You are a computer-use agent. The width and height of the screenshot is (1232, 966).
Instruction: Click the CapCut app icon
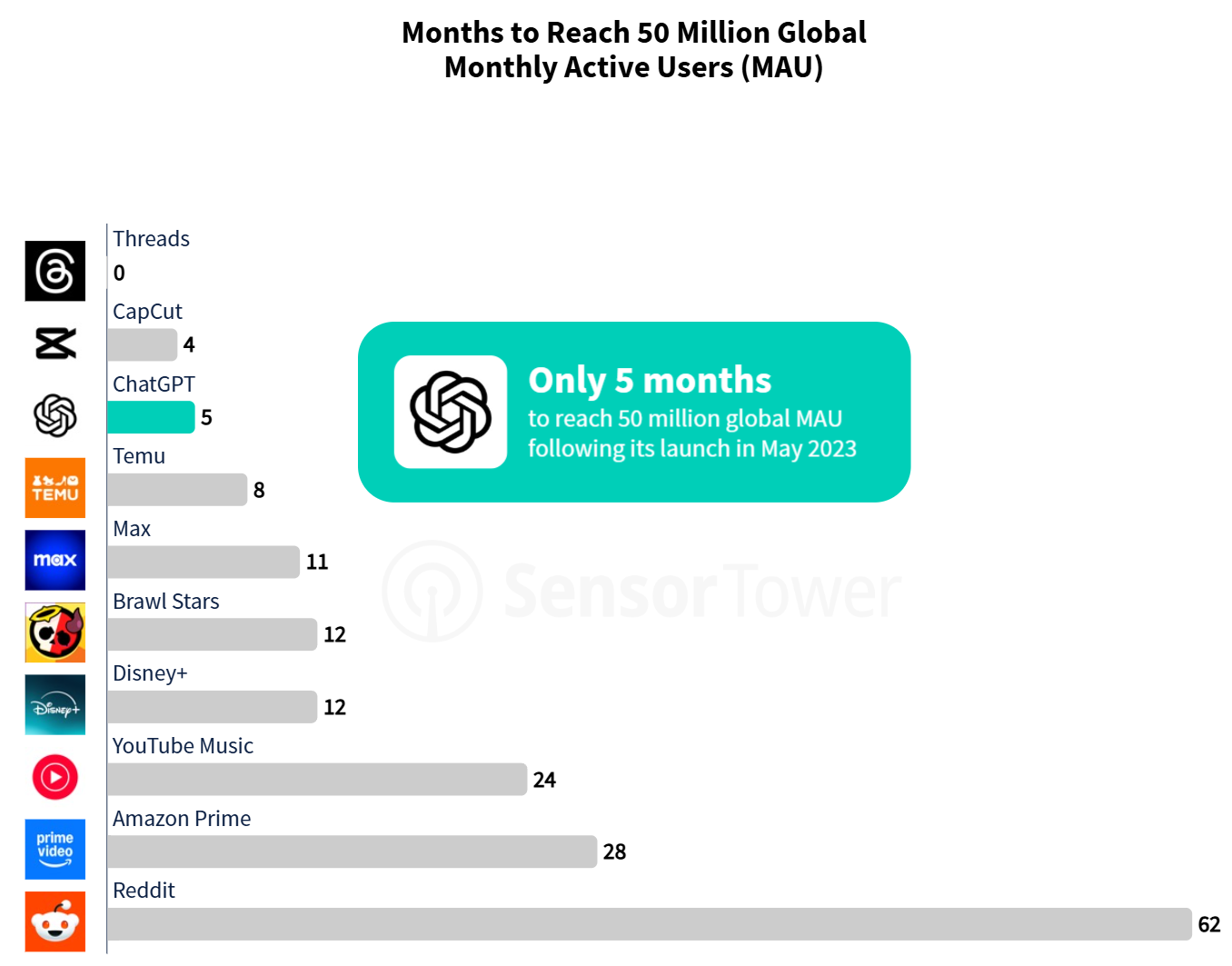pos(55,344)
